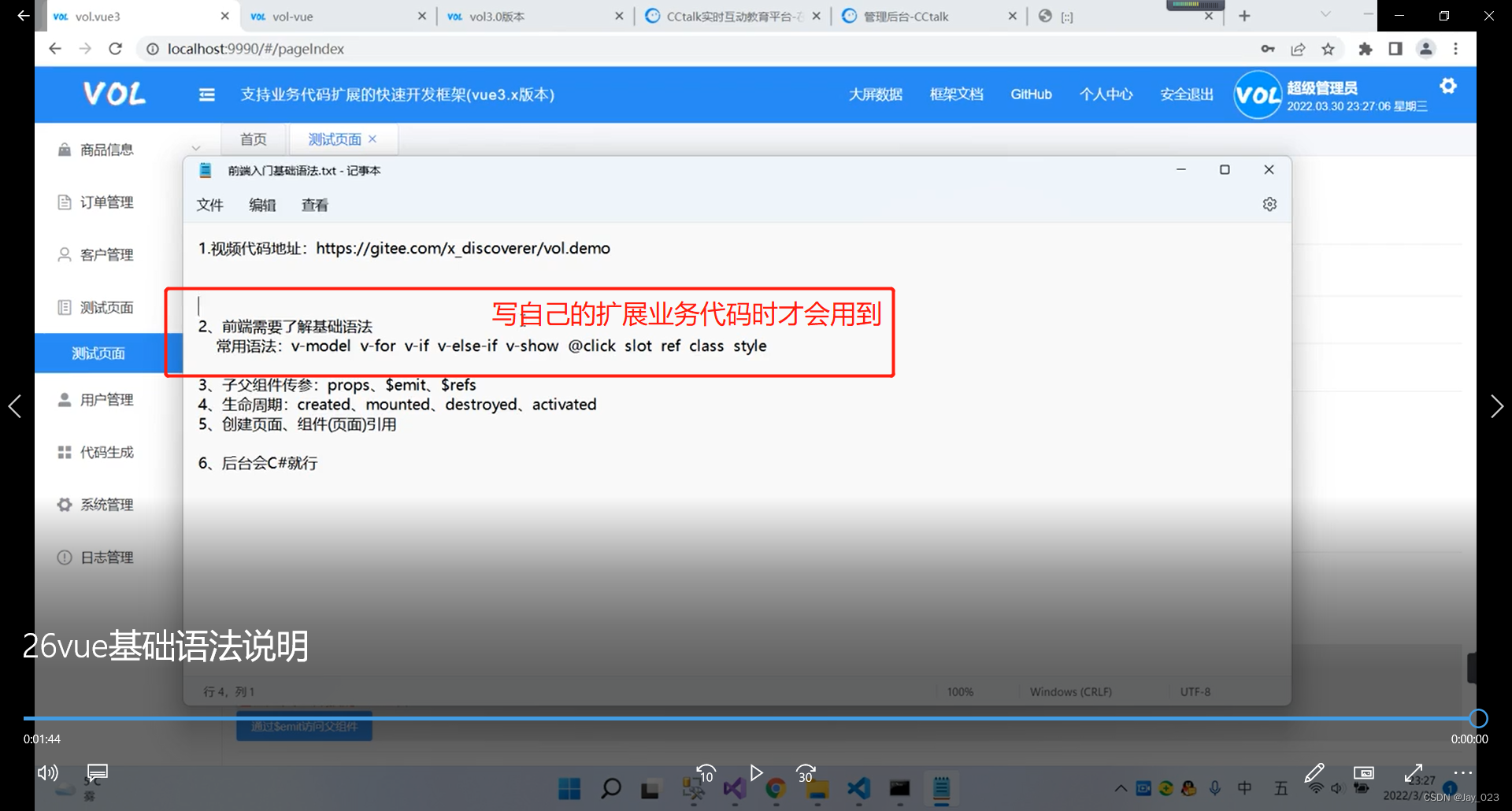
Task: Open Notepad settings gear
Action: tap(1269, 205)
